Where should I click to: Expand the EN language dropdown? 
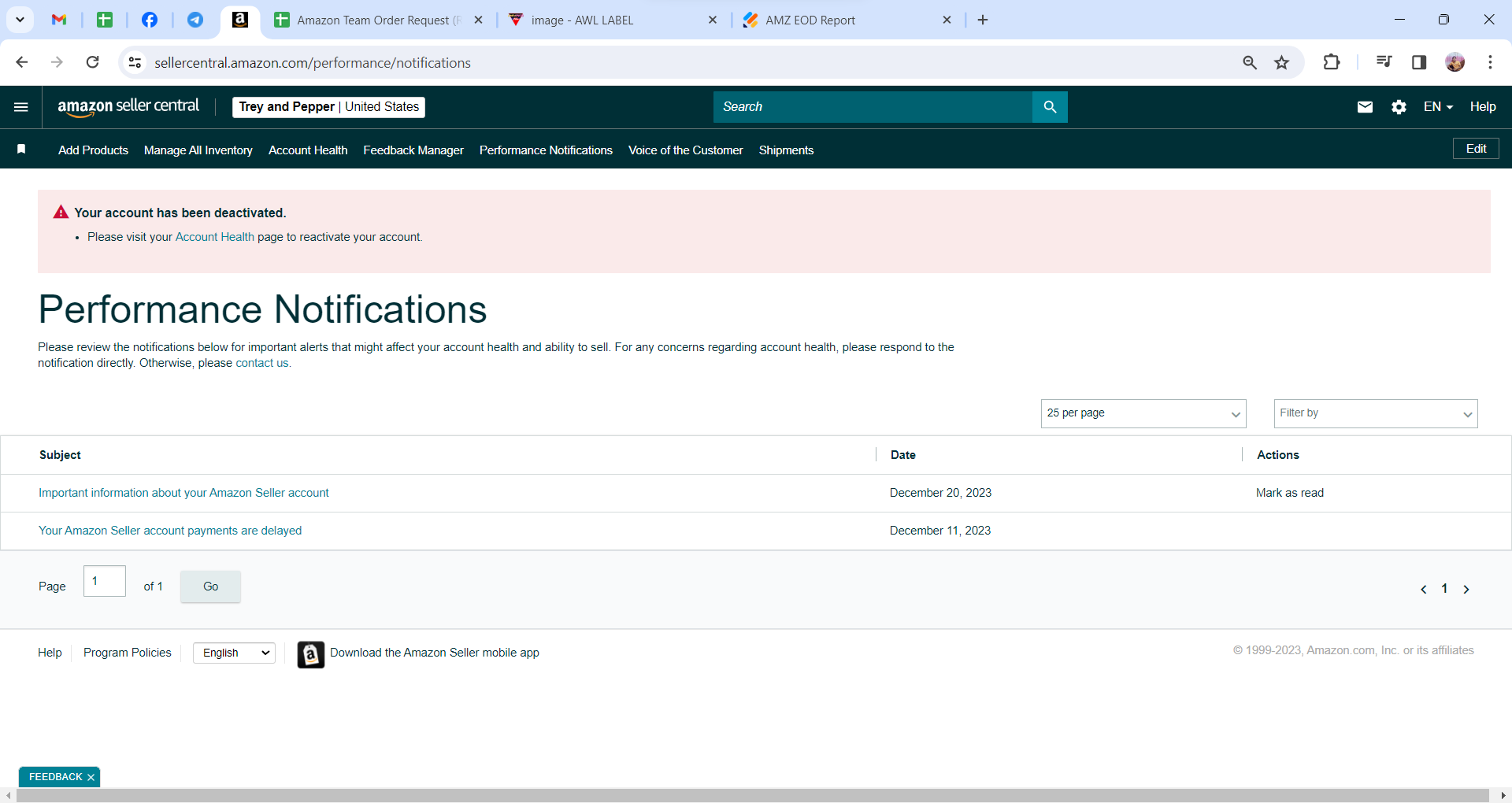coord(1438,107)
